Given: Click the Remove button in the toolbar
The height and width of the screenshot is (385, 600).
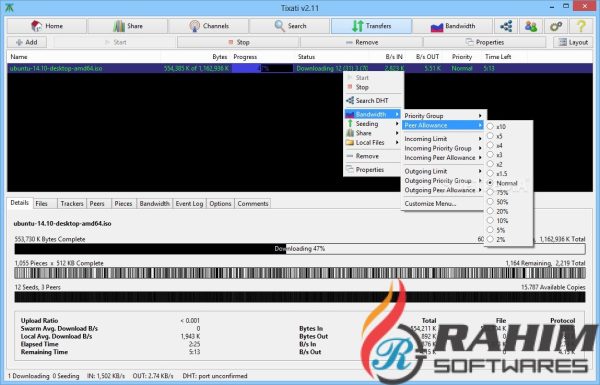Looking at the screenshot, I should point(362,42).
